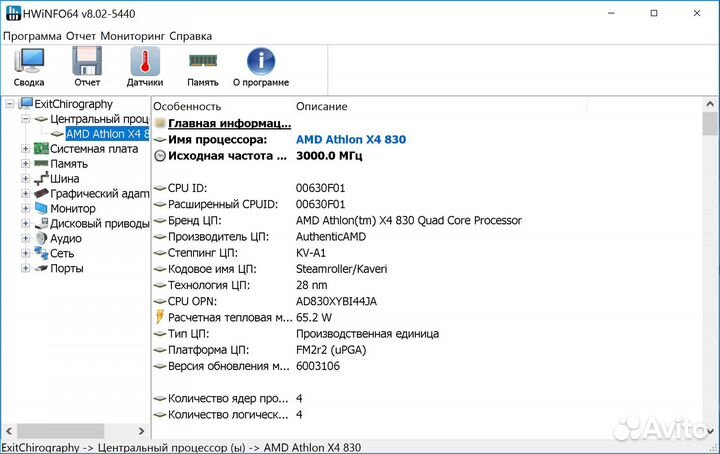The width and height of the screenshot is (720, 454).
Task: Select the Платформа ЦП row
Action: coord(427,350)
